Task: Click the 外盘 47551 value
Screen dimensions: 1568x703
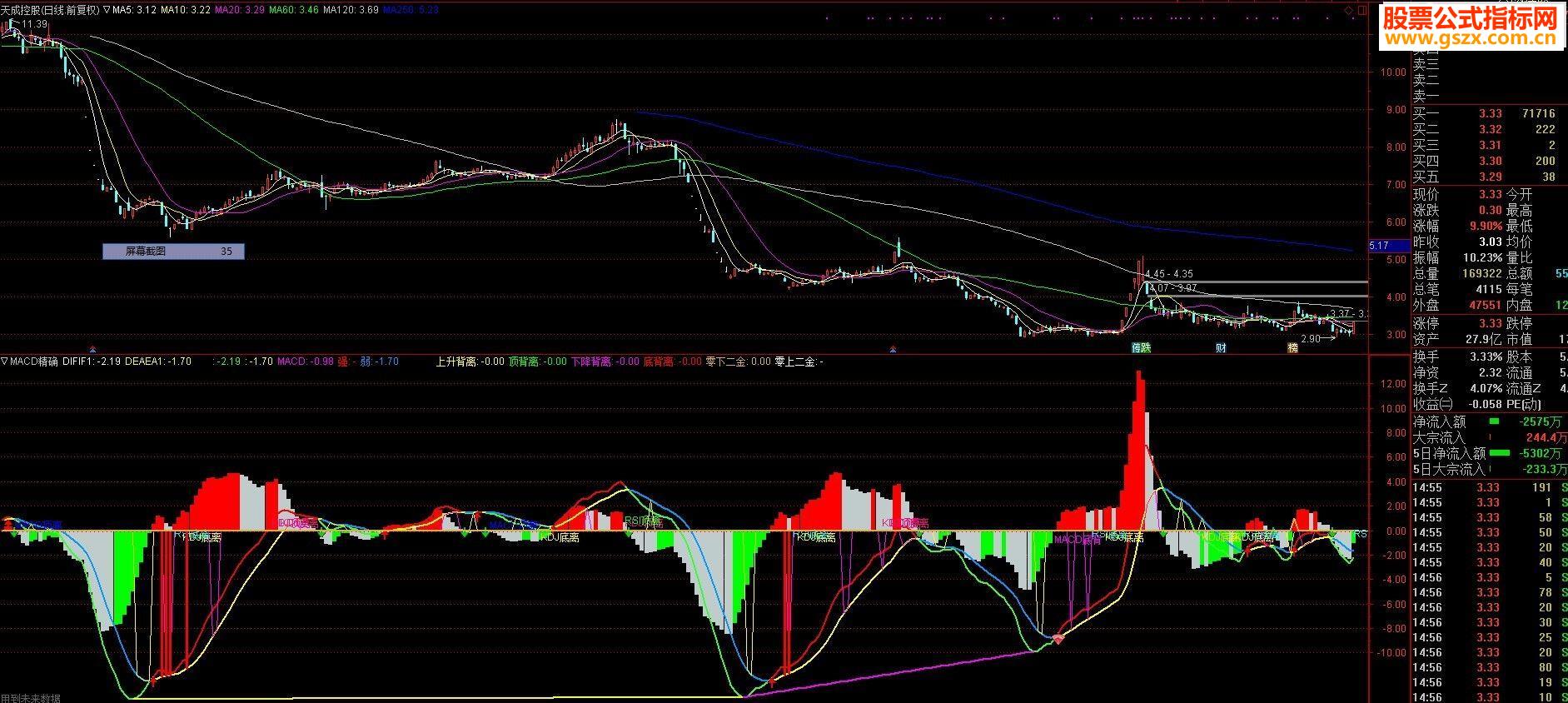Action: [x=1485, y=305]
